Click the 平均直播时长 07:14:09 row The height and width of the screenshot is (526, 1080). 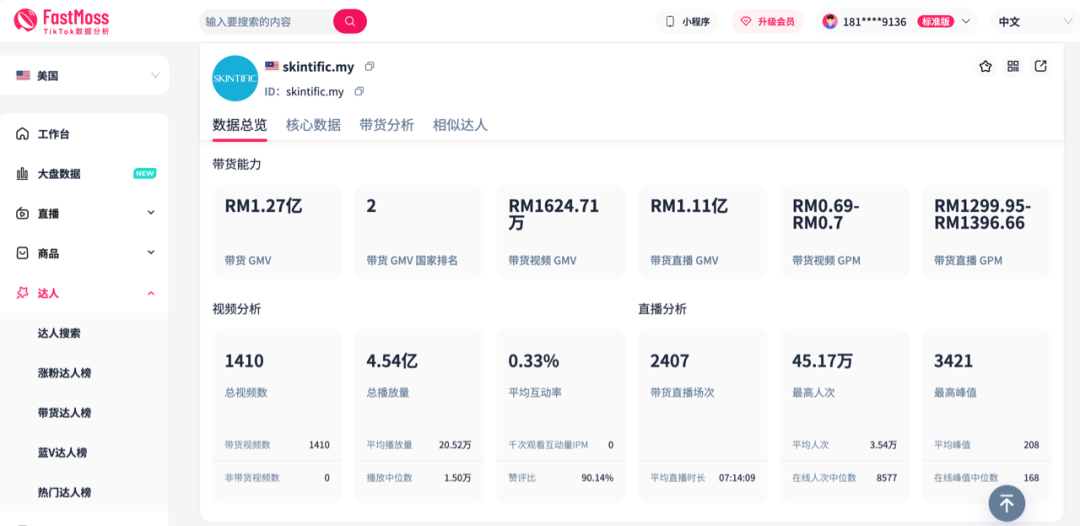[703, 478]
